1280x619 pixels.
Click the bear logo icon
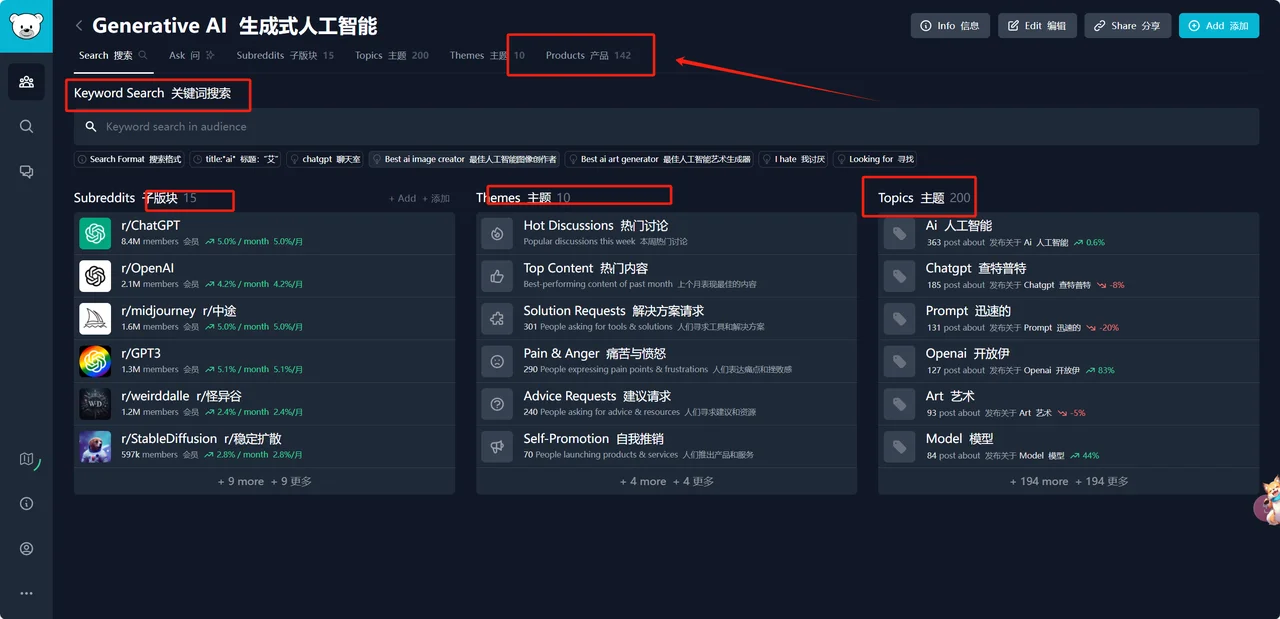tap(26, 26)
